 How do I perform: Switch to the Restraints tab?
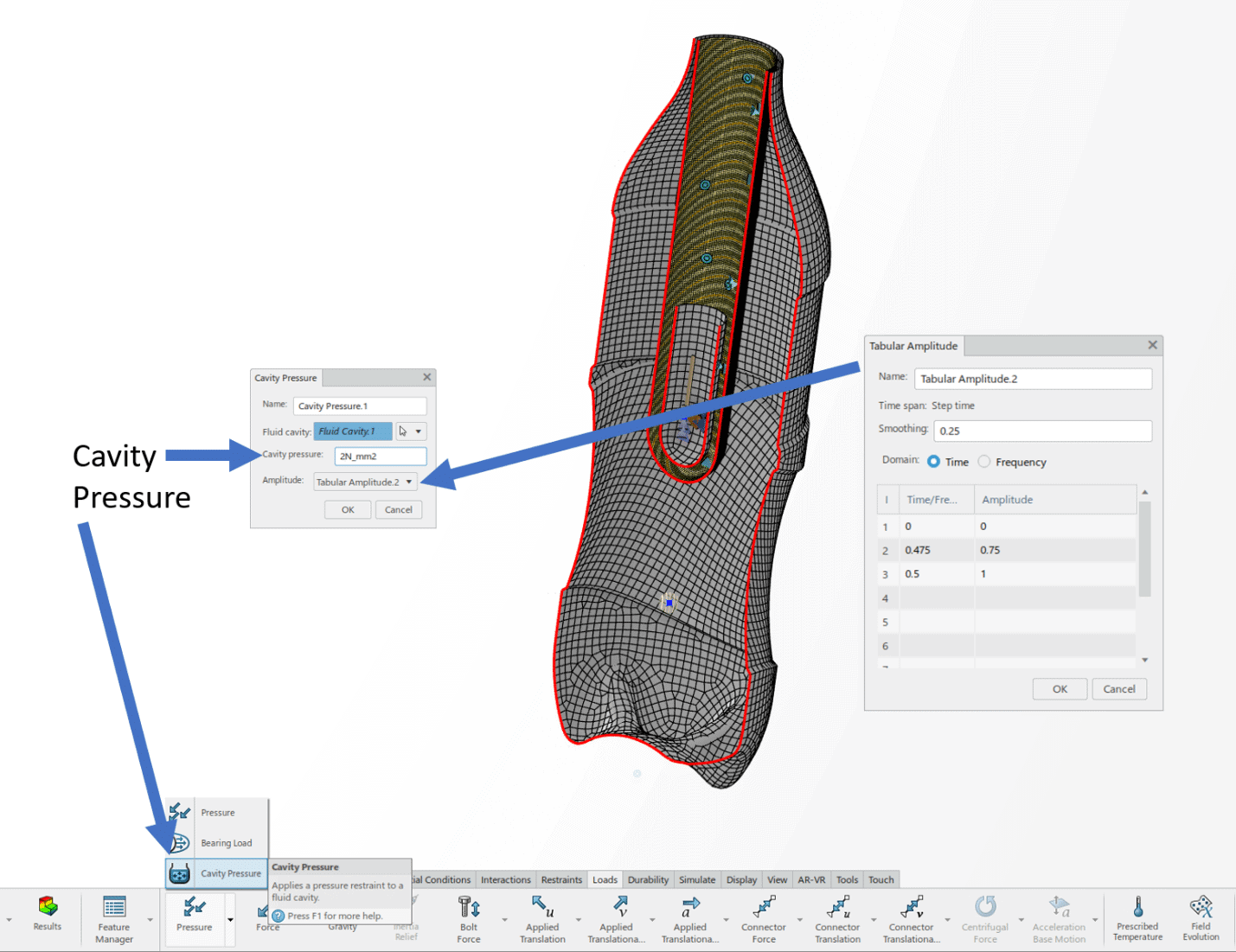click(562, 880)
